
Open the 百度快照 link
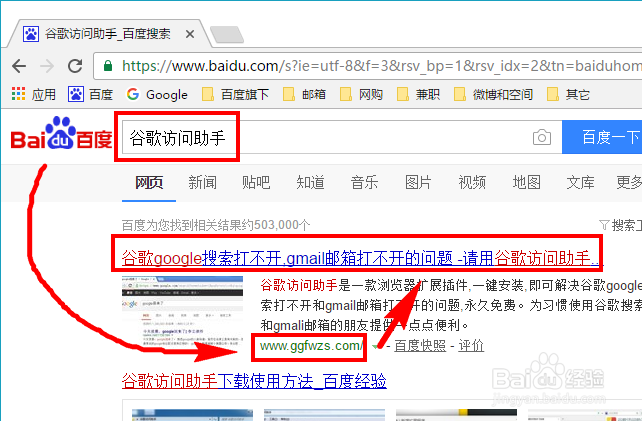[420, 346]
